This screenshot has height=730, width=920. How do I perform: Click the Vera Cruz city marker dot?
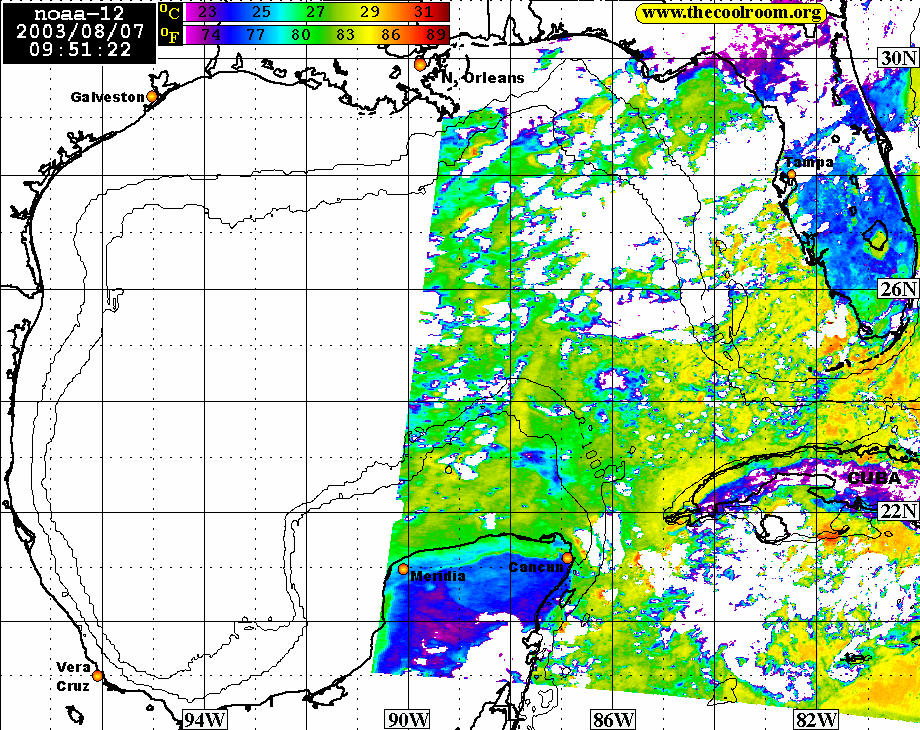tap(97, 675)
